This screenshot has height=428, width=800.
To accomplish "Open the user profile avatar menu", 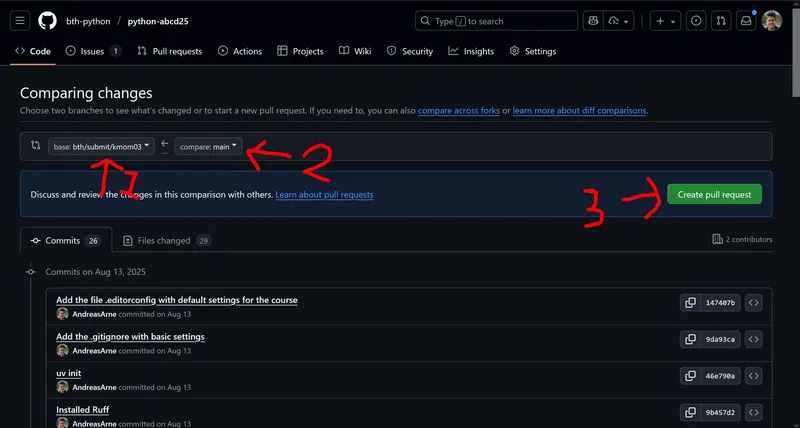I will (x=771, y=21).
